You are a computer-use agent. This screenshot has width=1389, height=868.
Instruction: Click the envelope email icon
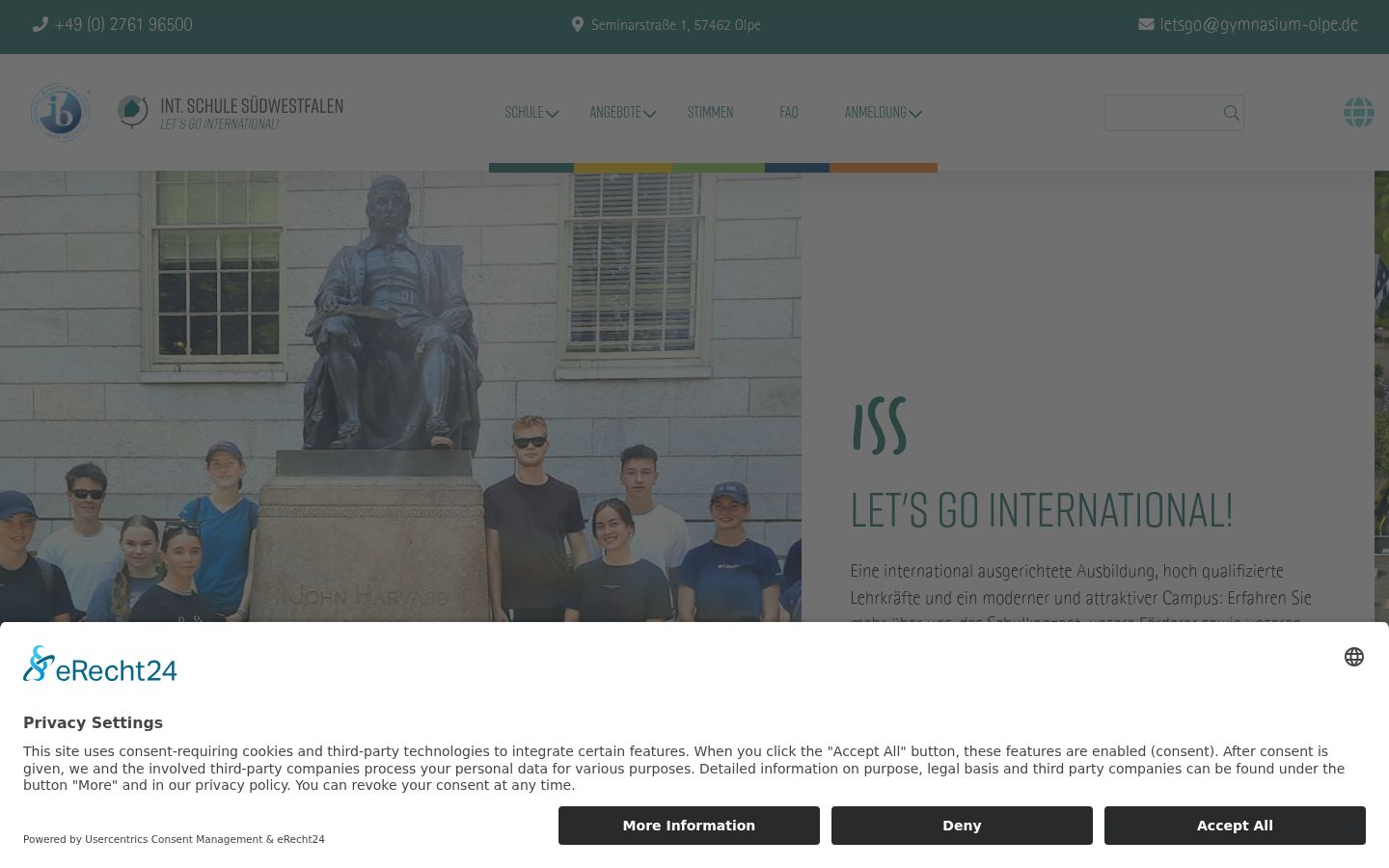pos(1146,25)
